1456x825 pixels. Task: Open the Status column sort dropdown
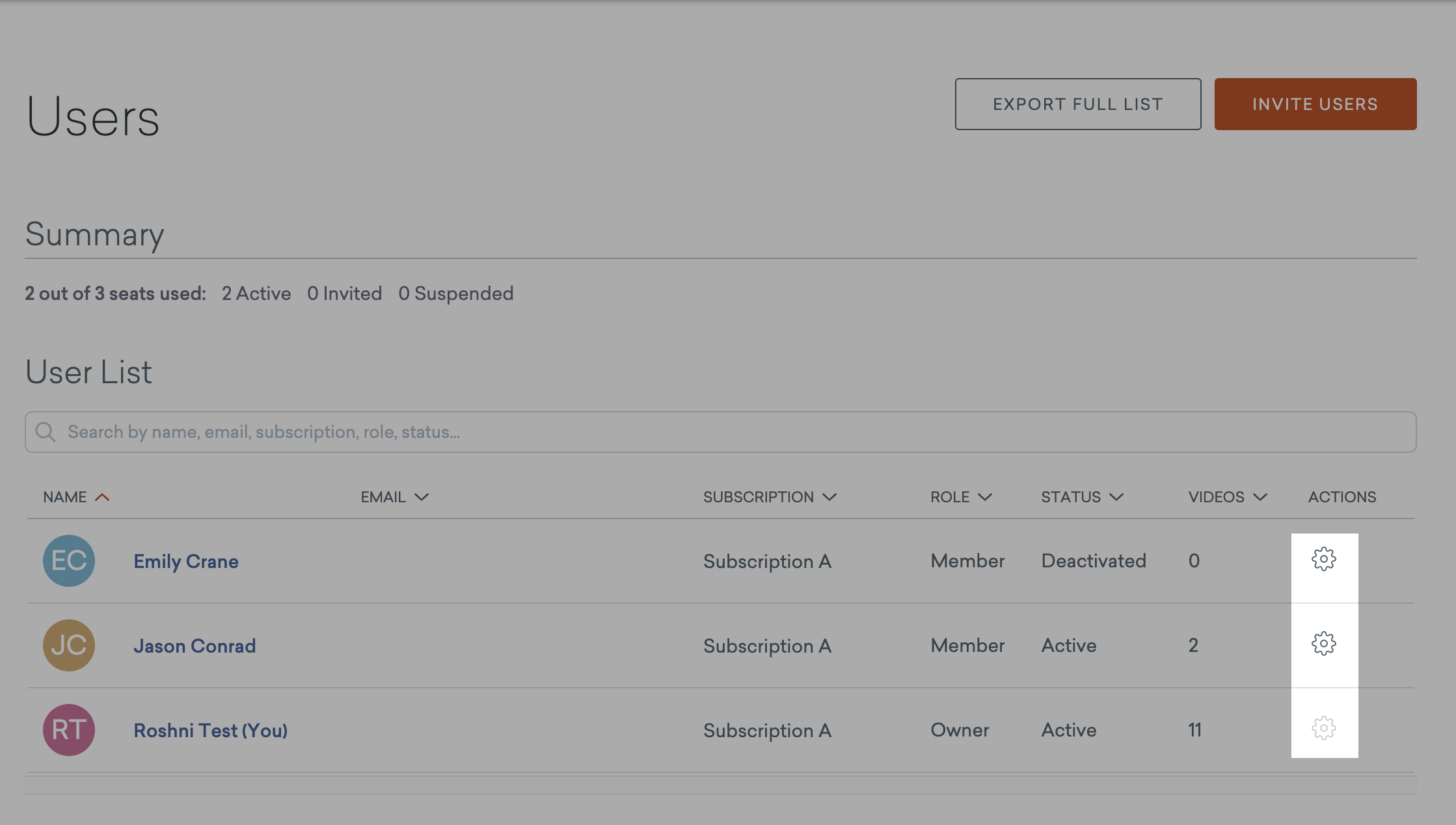(x=1115, y=497)
